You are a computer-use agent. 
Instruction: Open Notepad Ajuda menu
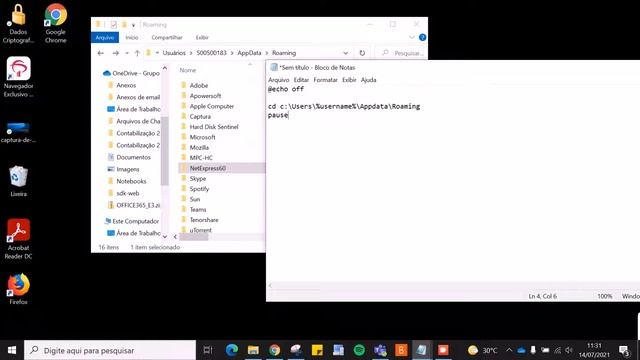tap(369, 80)
